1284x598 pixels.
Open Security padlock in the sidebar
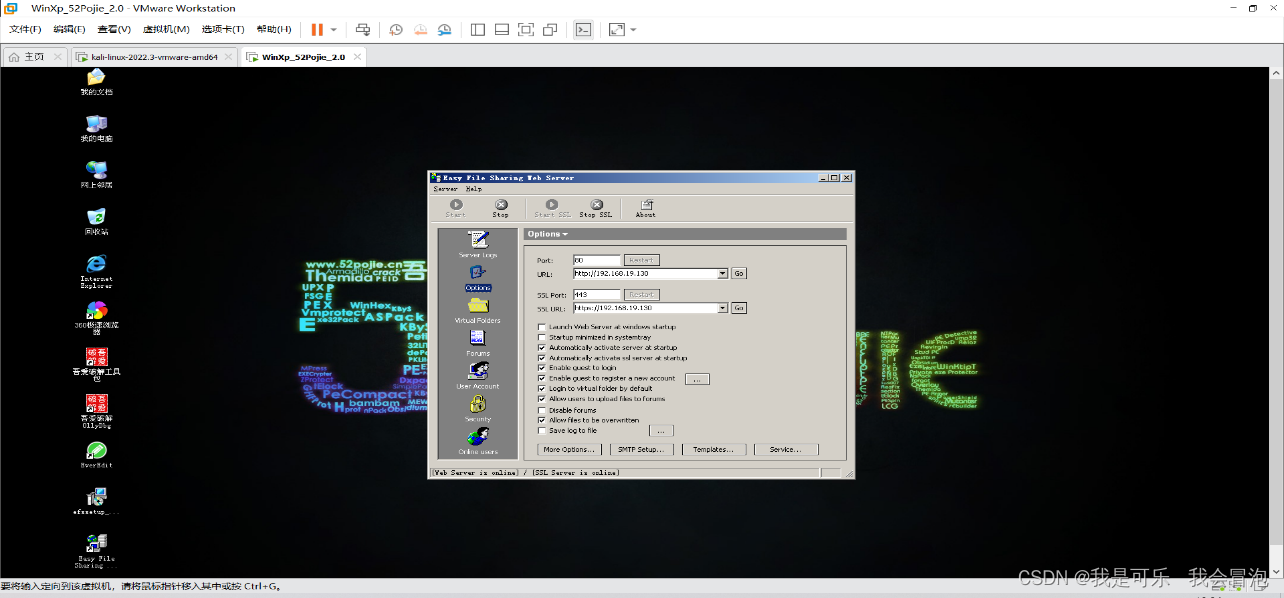click(x=478, y=408)
